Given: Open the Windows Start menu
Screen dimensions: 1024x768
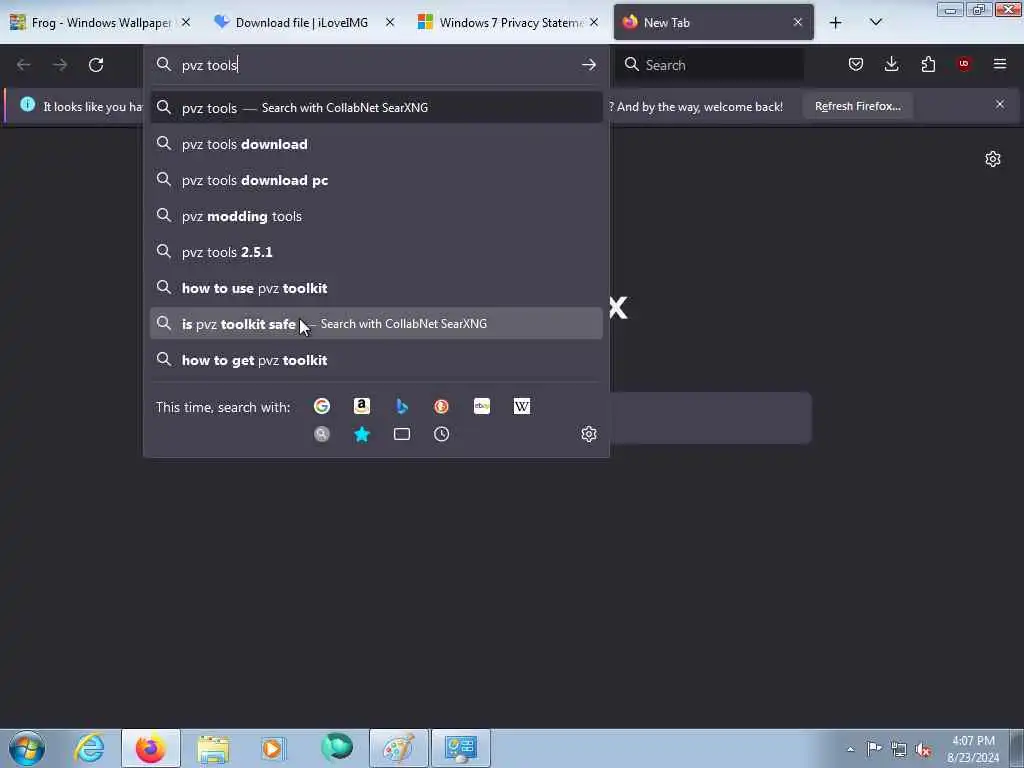Looking at the screenshot, I should [x=27, y=748].
